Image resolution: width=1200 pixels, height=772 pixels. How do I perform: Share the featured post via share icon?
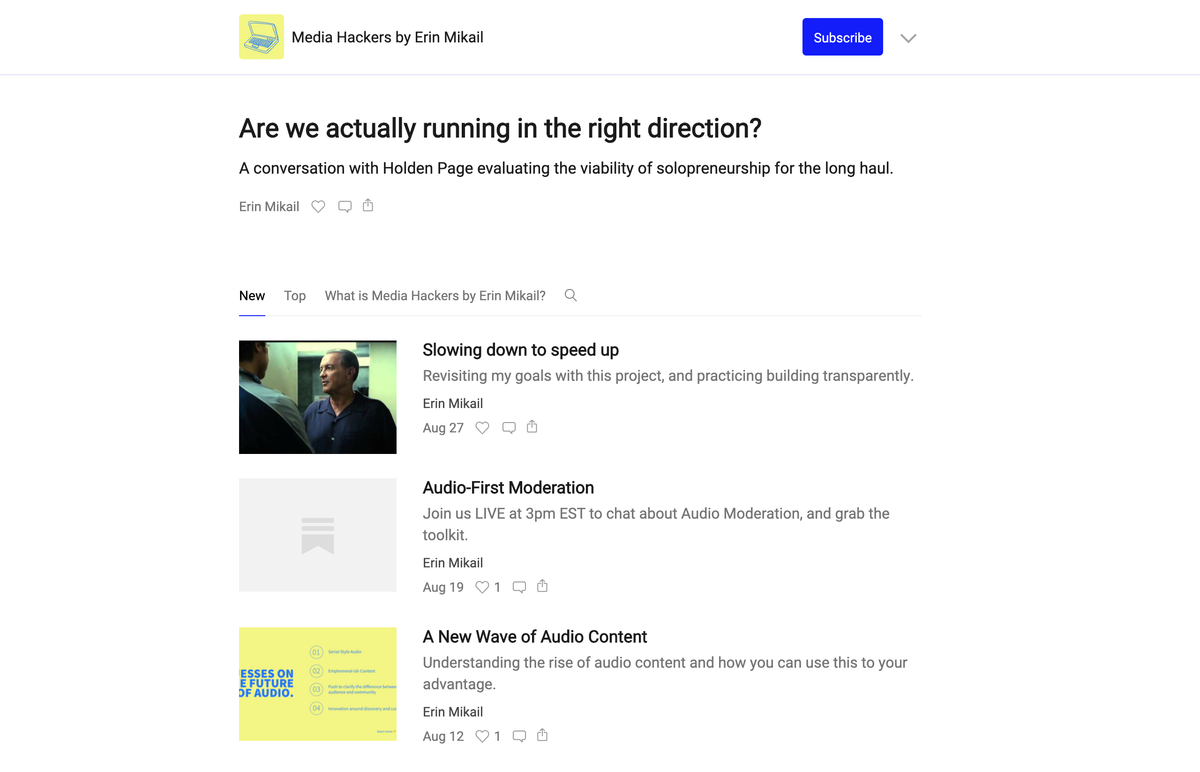[x=368, y=206]
